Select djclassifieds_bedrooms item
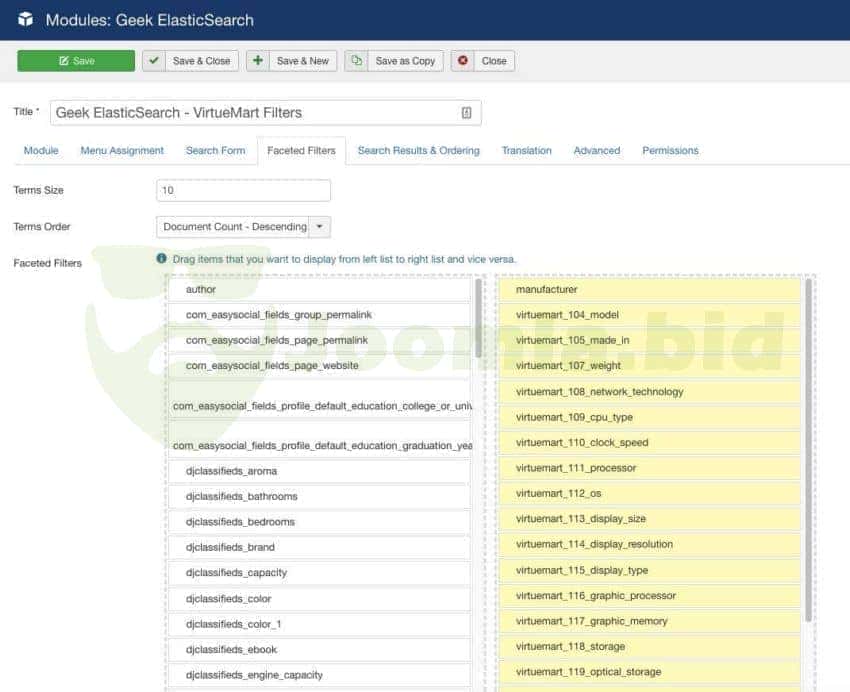 point(319,522)
